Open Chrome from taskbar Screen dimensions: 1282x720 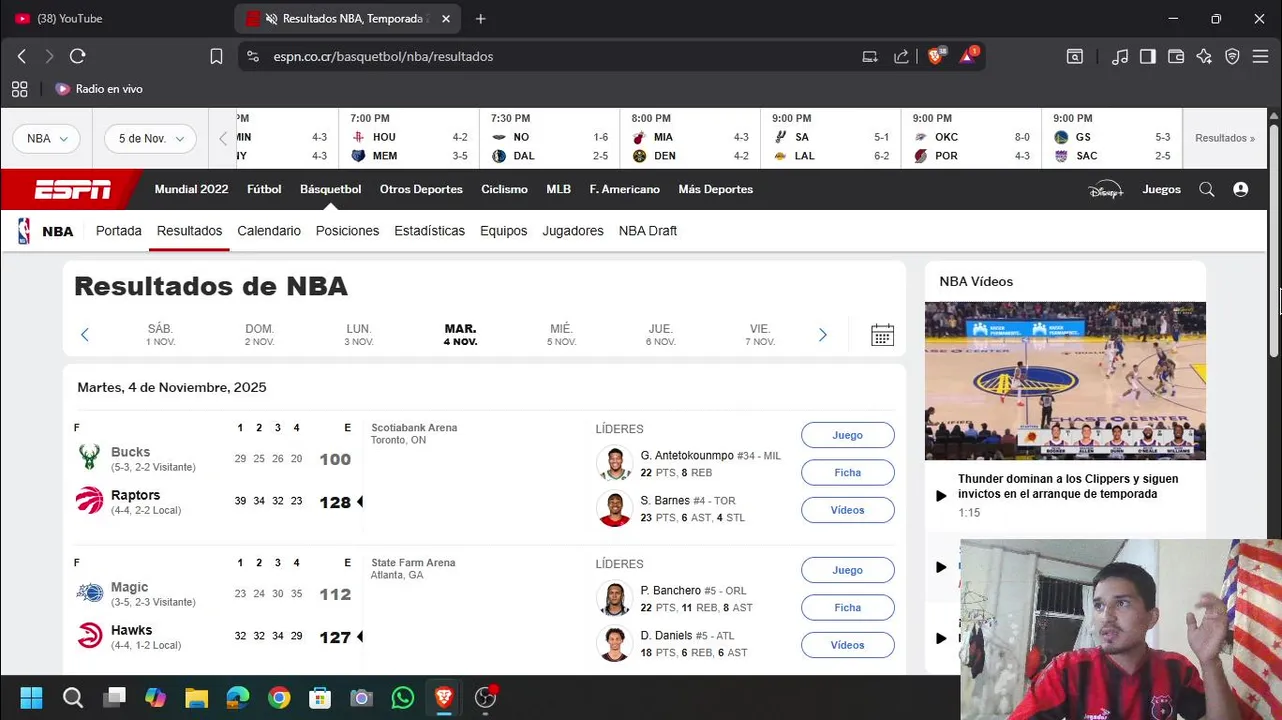click(279, 698)
